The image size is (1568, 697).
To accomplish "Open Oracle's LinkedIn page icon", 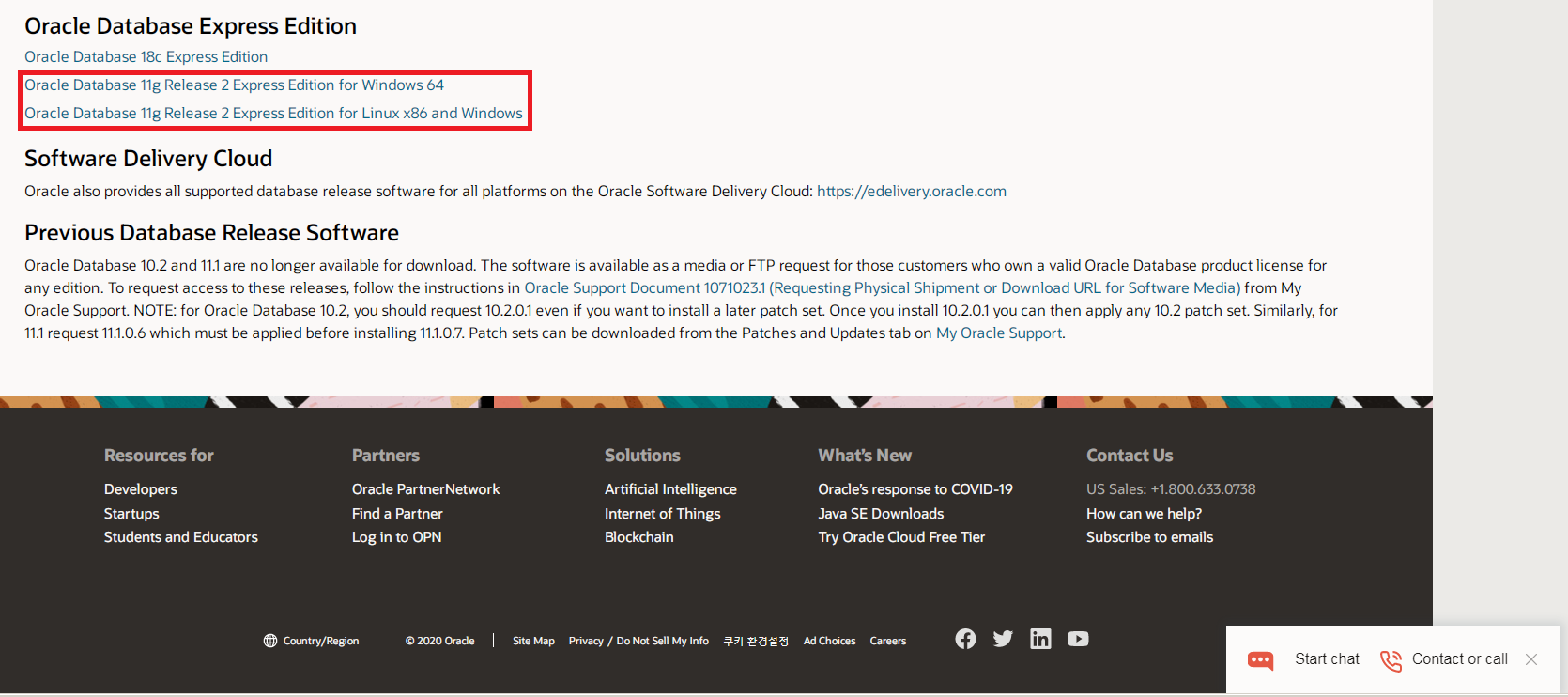I will [x=1040, y=639].
